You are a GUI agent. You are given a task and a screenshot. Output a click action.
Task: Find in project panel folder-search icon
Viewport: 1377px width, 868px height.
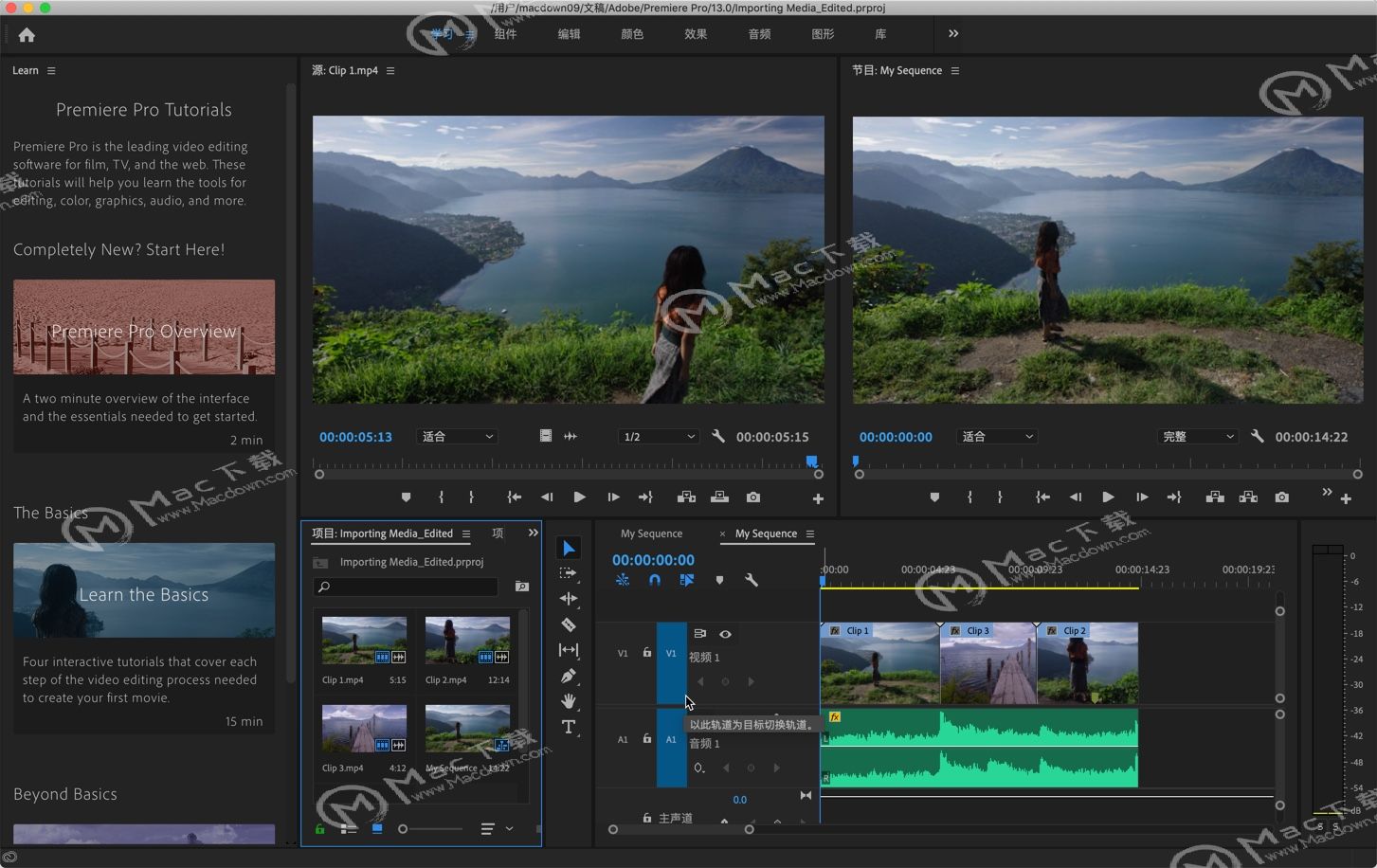pos(521,587)
